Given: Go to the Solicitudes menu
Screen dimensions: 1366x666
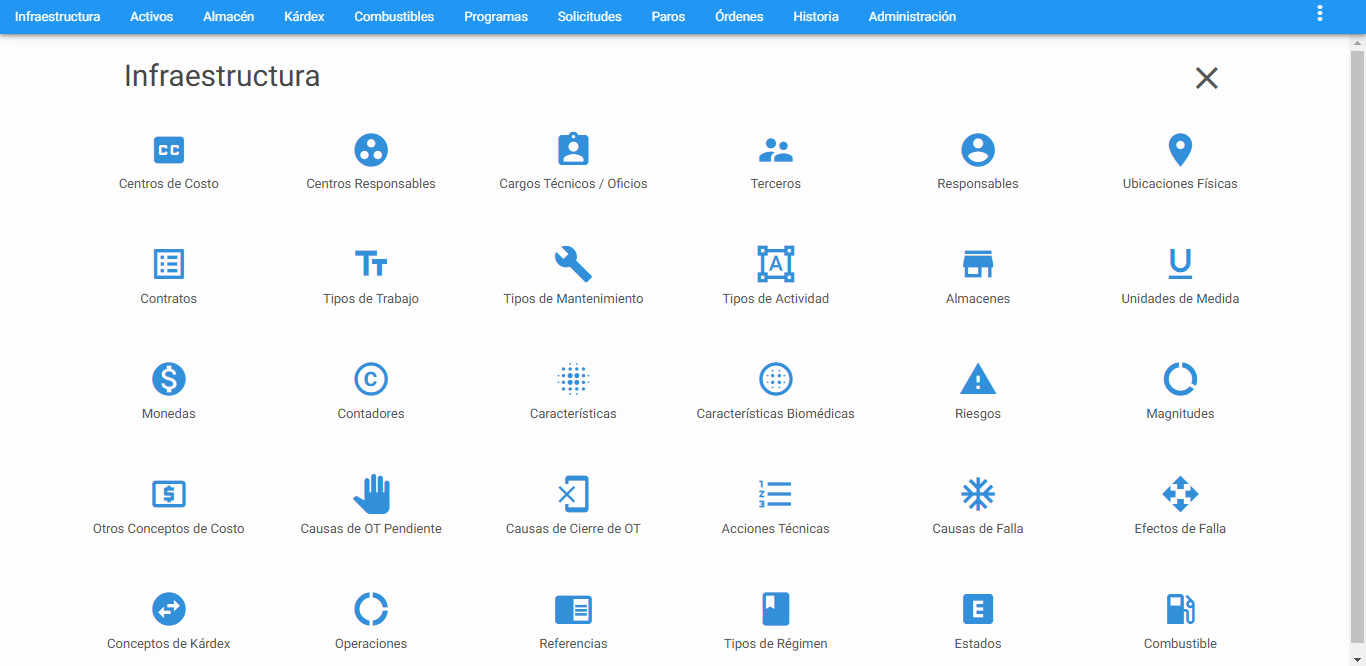Looking at the screenshot, I should pyautogui.click(x=590, y=17).
